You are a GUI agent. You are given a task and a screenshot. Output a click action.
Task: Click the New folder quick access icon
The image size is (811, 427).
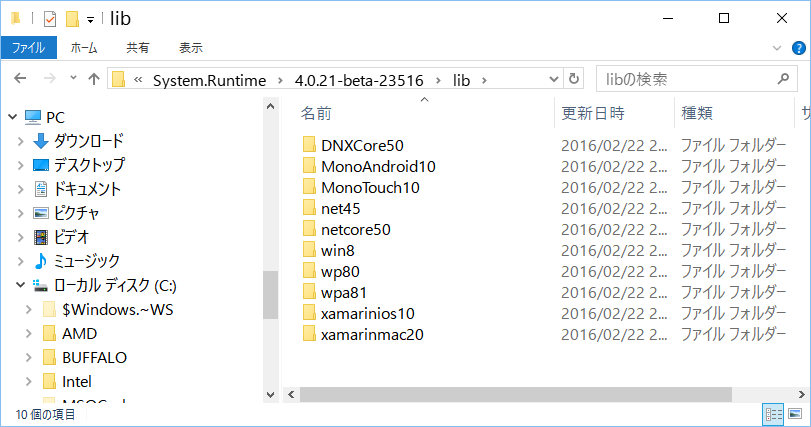(x=72, y=19)
